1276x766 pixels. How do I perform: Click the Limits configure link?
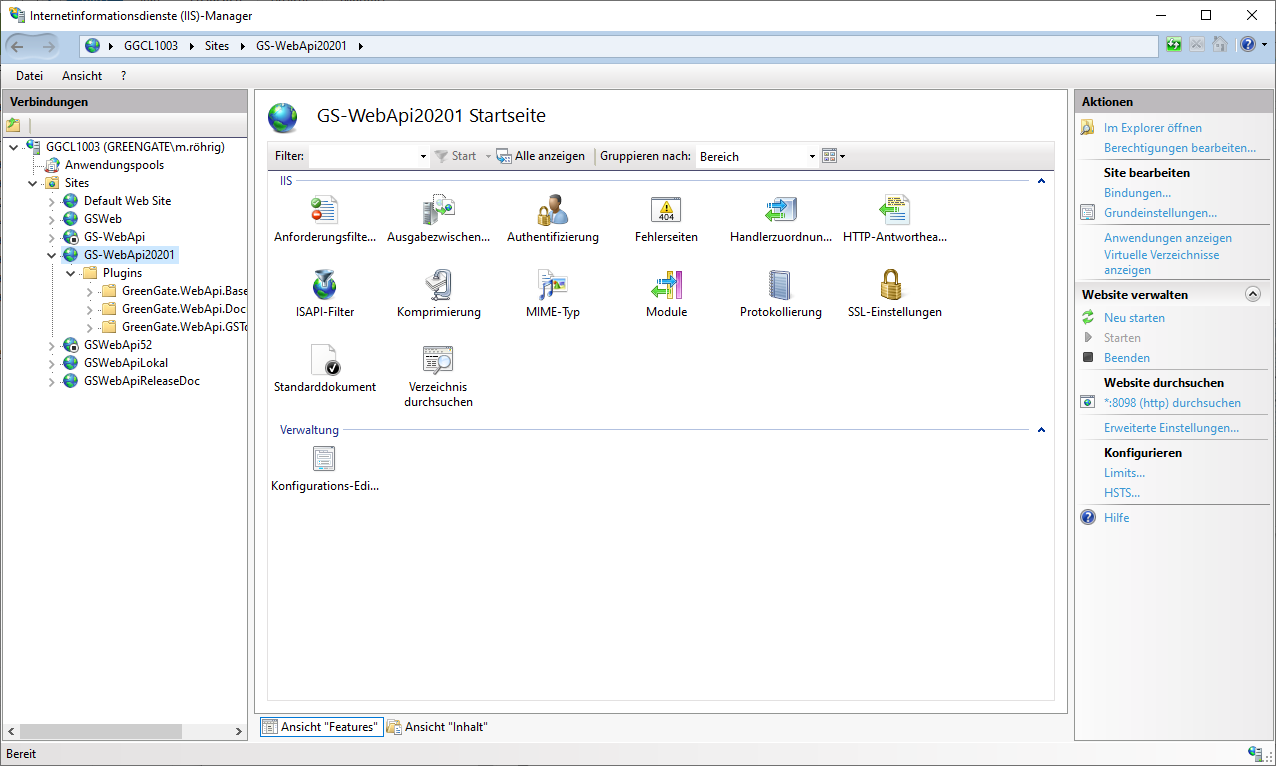tap(1124, 473)
